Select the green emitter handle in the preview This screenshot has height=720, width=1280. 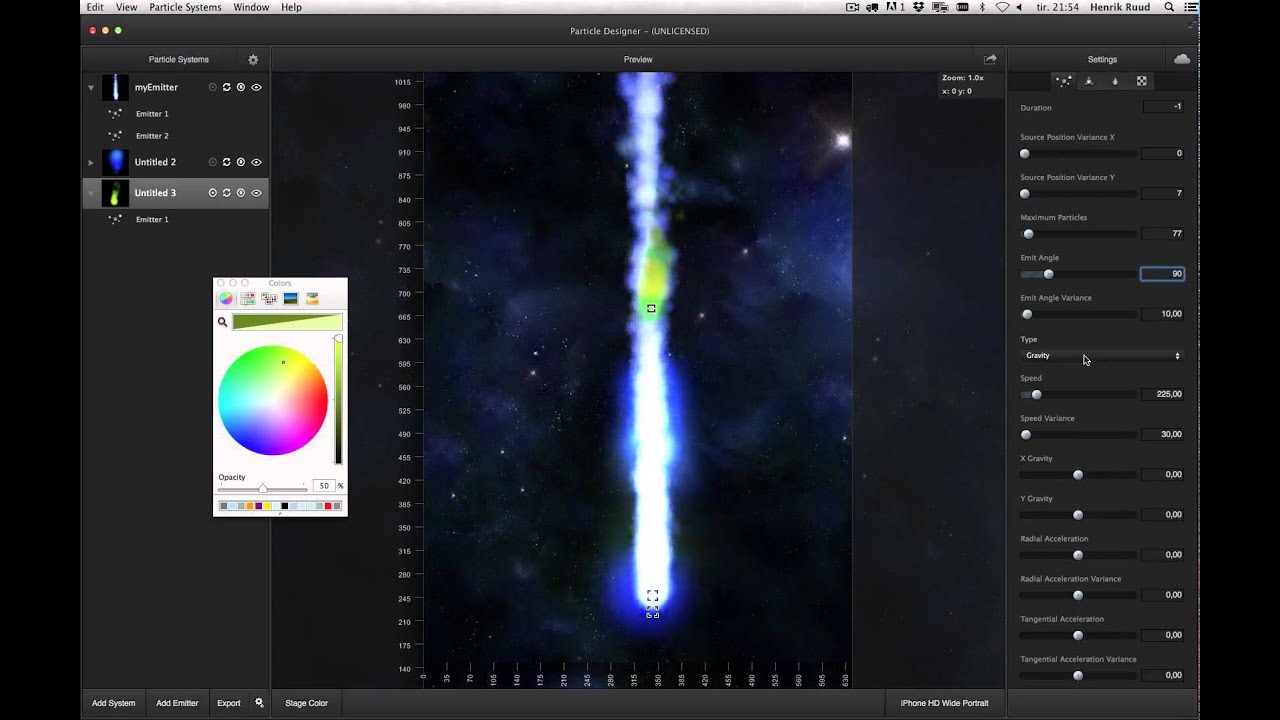(651, 309)
